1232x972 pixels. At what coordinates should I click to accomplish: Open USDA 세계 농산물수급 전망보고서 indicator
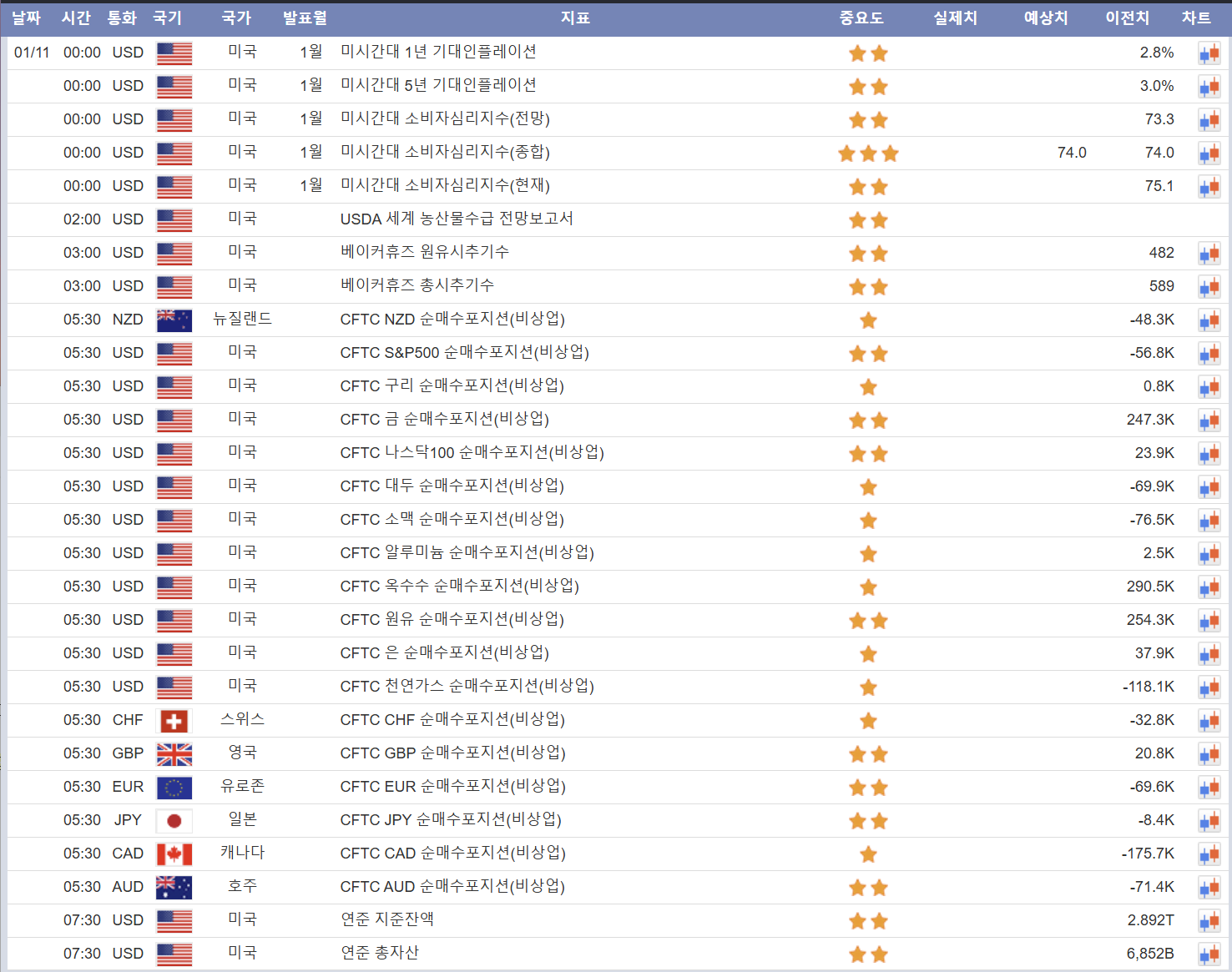pyautogui.click(x=457, y=219)
